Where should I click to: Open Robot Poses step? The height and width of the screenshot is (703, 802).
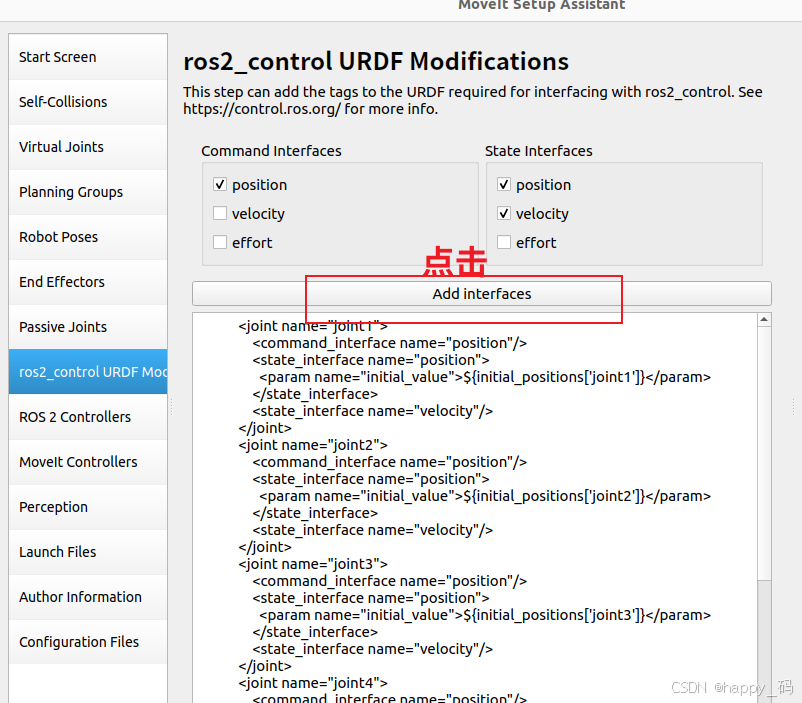coord(88,237)
